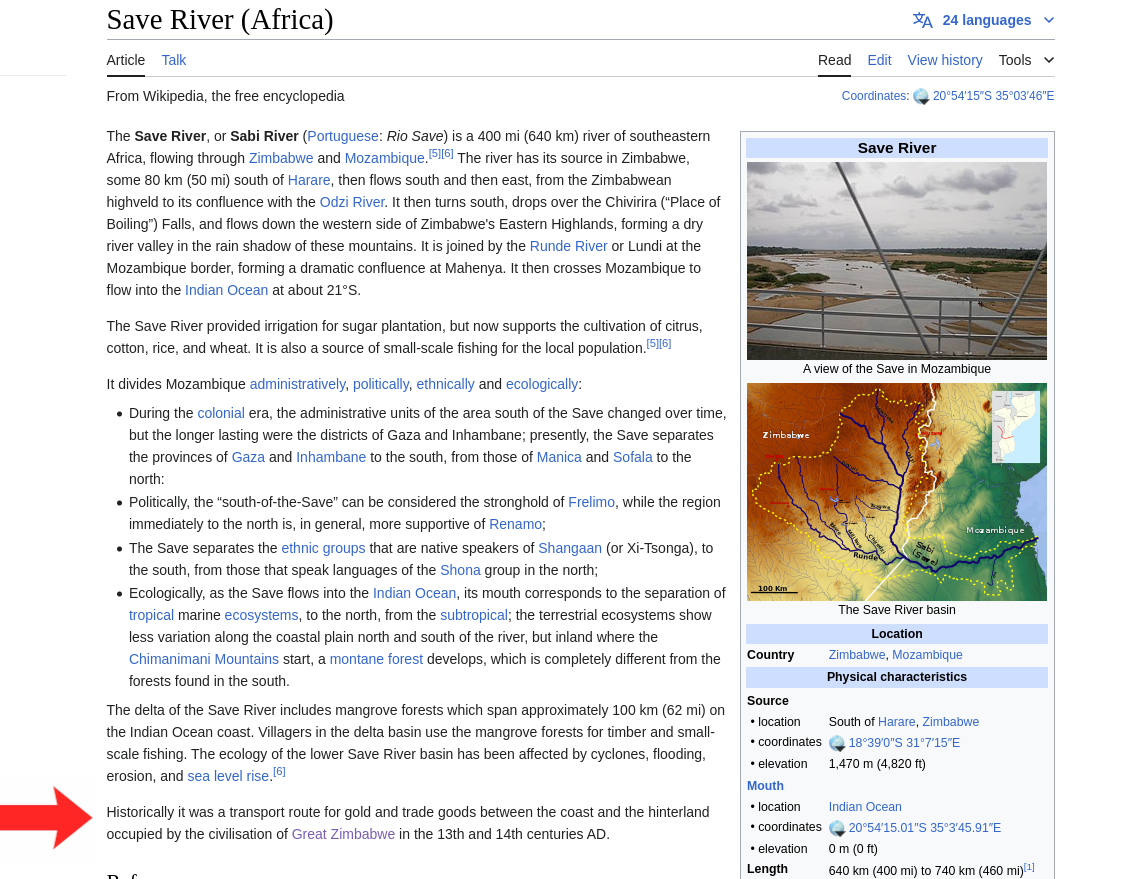Follow the Portuguese link
Screen dimensions: 1146x879
click(343, 136)
